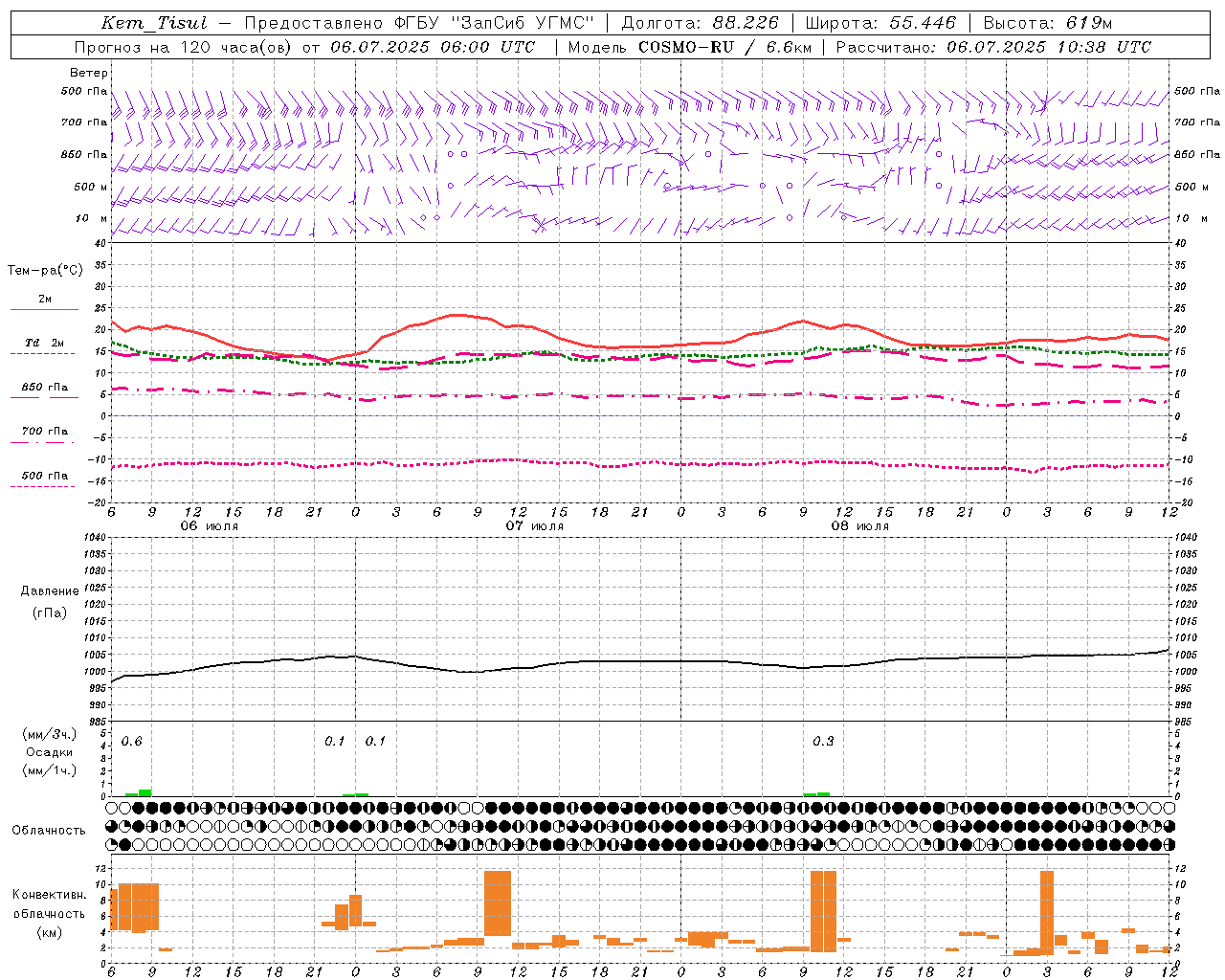Click the Kem_Tisul station title
This screenshot has width=1225, height=980.
(x=154, y=23)
